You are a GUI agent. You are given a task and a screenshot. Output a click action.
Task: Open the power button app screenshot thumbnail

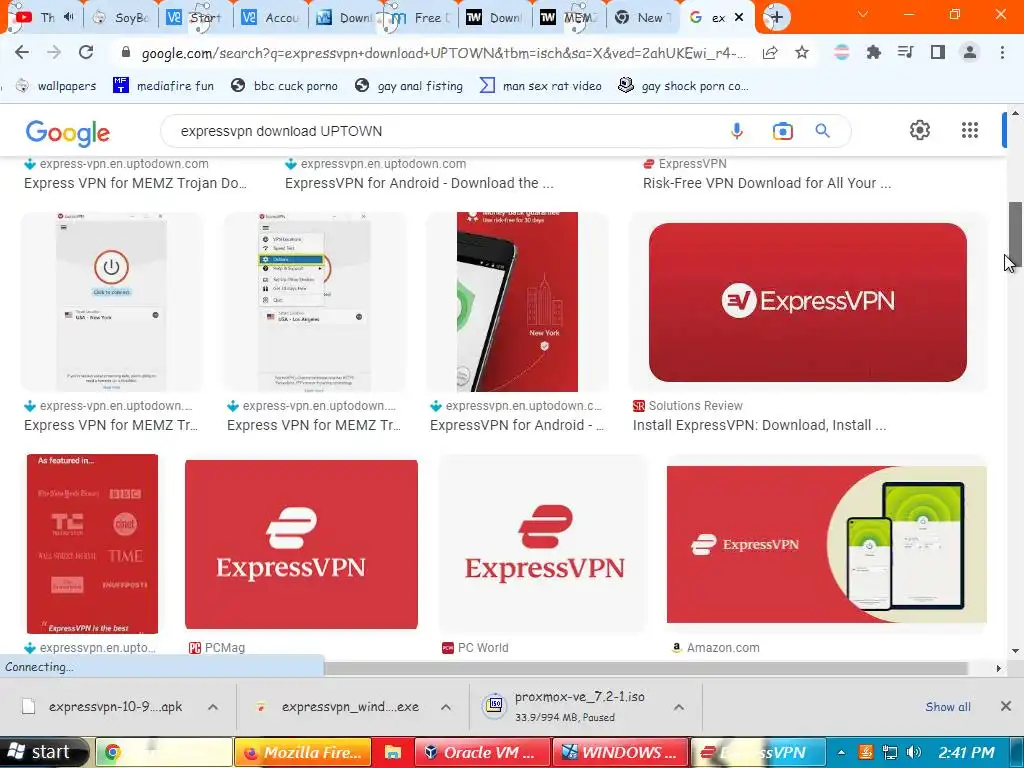click(x=111, y=302)
